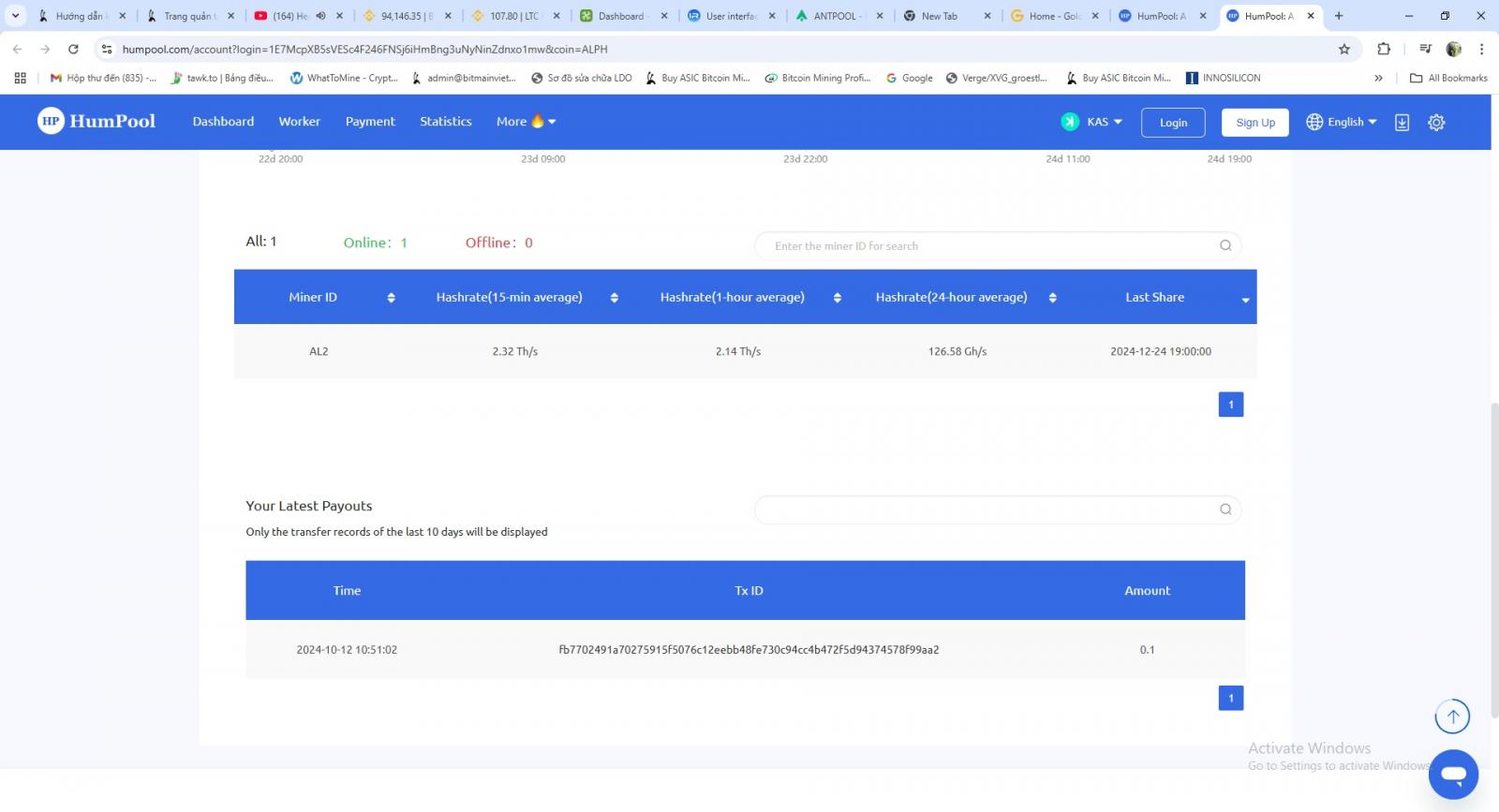Viewport: 1499px width, 812px height.
Task: Open the KAS coin selector
Action: coord(1091,122)
